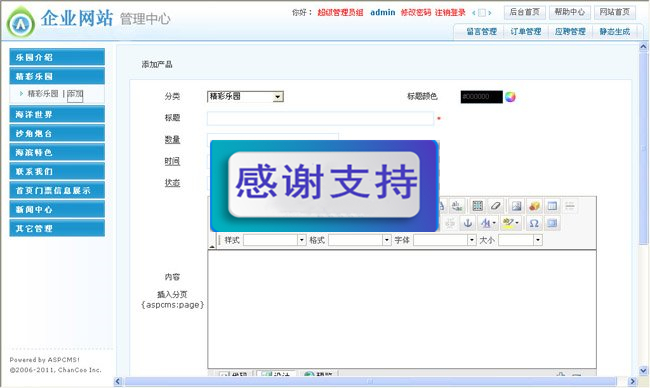The width and height of the screenshot is (650, 388).
Task: Open 其它管理 in the sidebar
Action: [x=57, y=228]
